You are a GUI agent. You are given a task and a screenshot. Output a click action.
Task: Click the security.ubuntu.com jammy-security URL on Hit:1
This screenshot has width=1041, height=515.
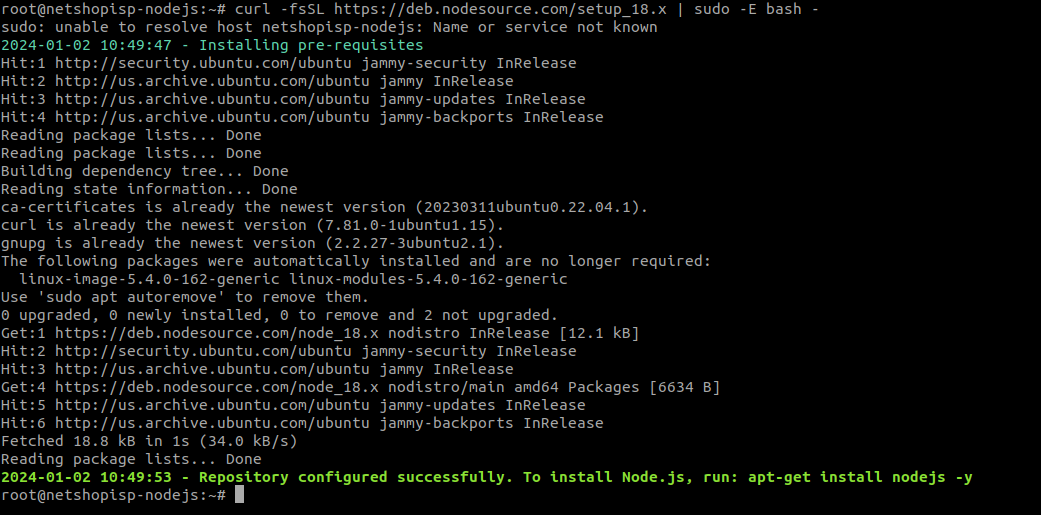pyautogui.click(x=270, y=63)
